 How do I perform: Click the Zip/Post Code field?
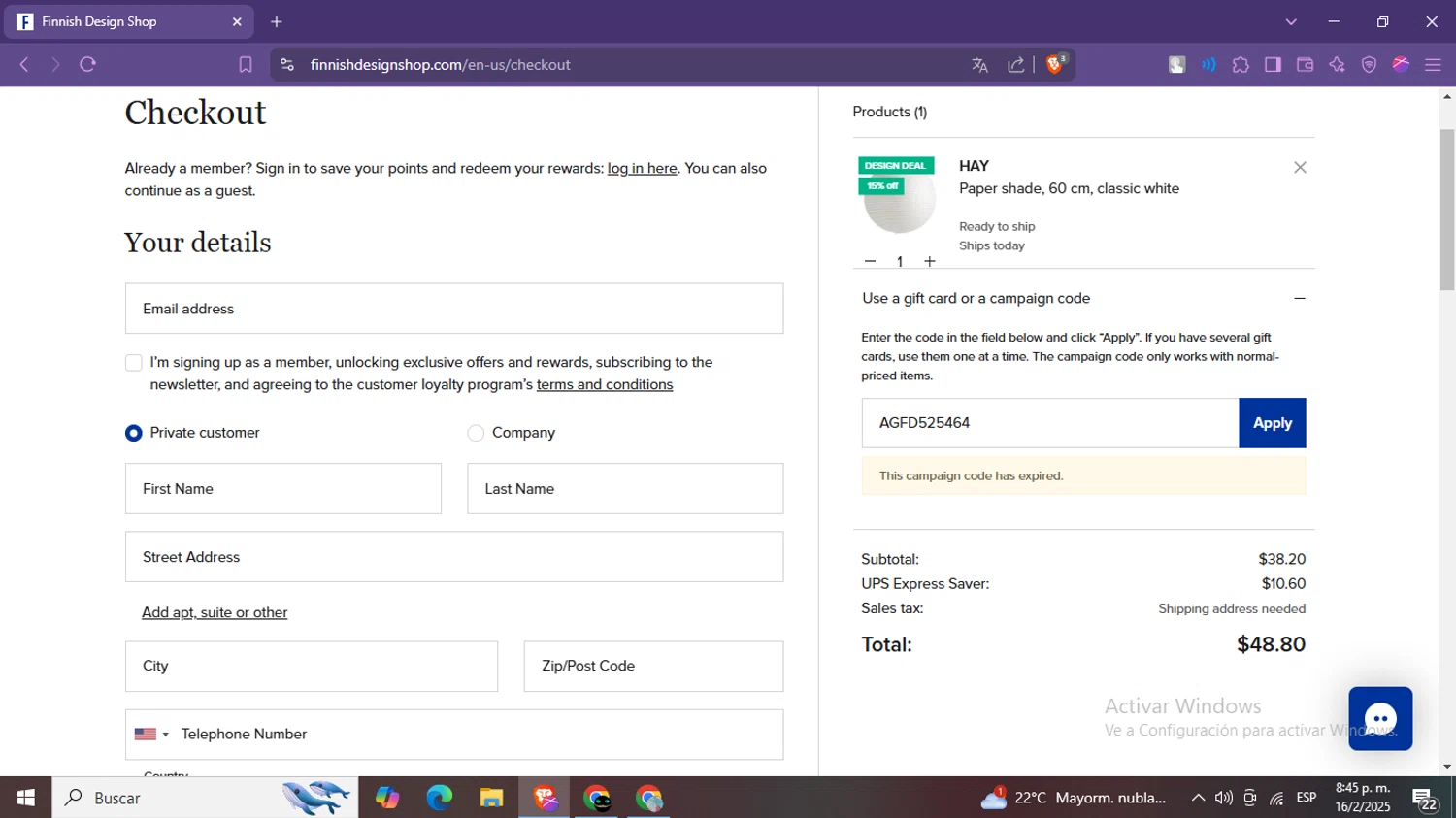point(653,667)
